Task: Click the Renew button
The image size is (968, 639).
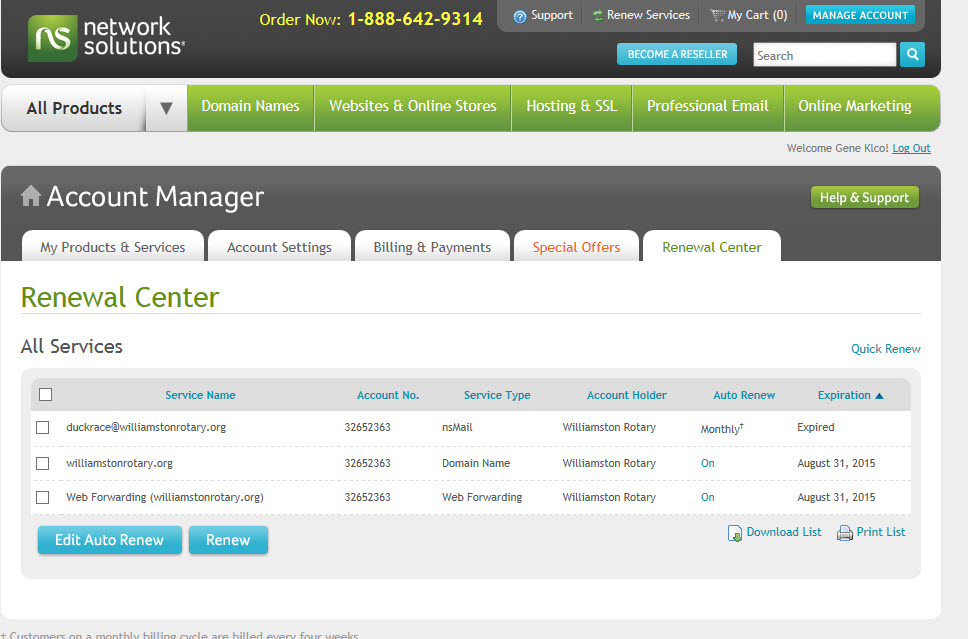Action: 228,540
